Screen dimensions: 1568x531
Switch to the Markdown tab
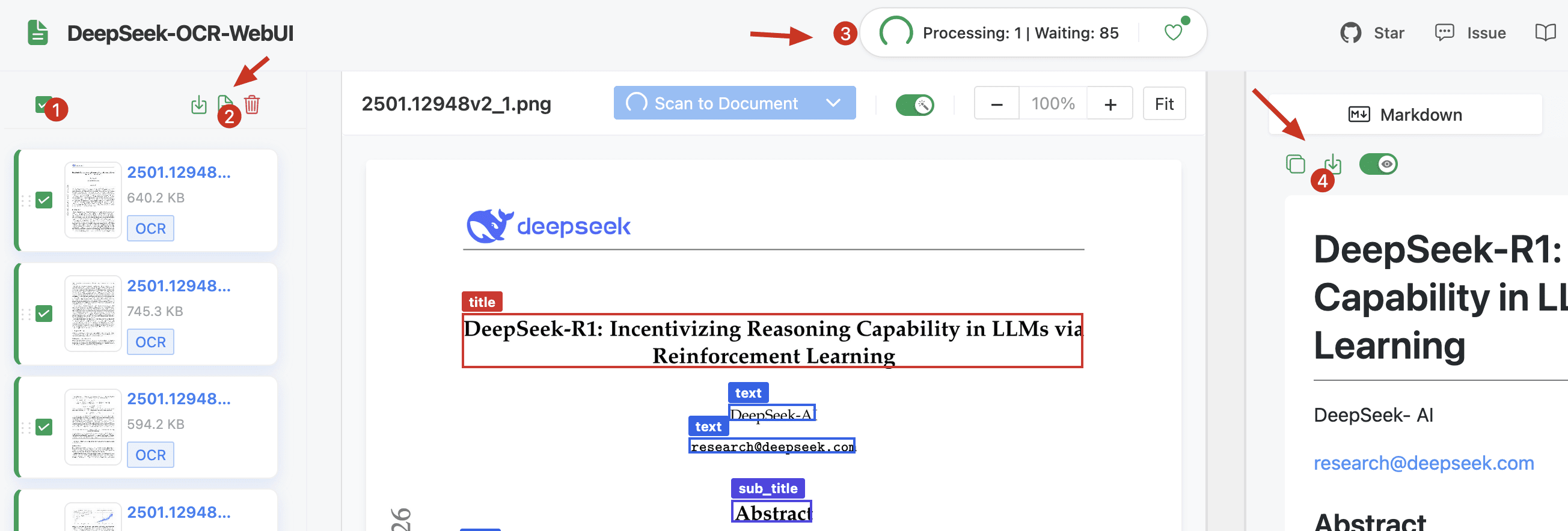pyautogui.click(x=1405, y=114)
